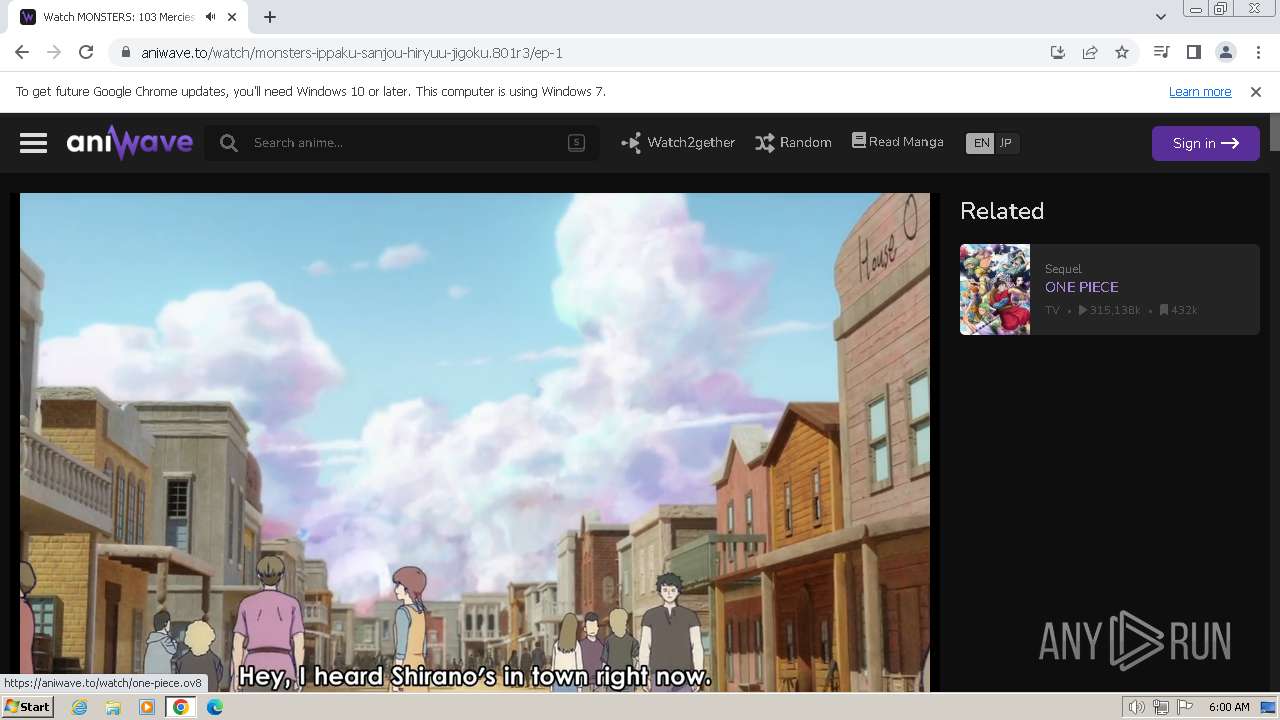Click the system tray volume icon

click(1136, 707)
